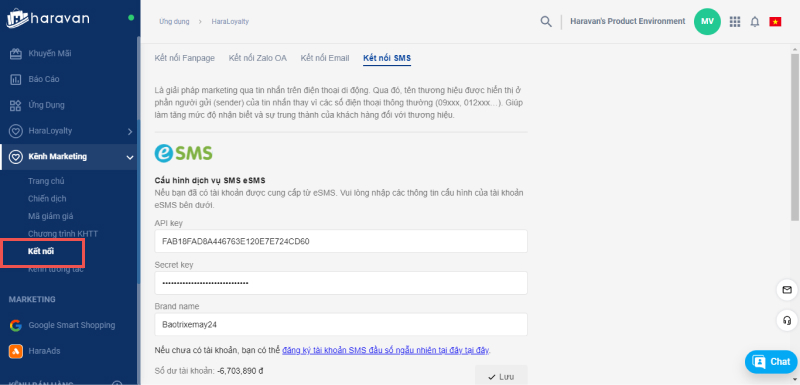Viewport: 800px width, 385px height.
Task: Click the Vietnam flag language icon
Action: pos(776,22)
